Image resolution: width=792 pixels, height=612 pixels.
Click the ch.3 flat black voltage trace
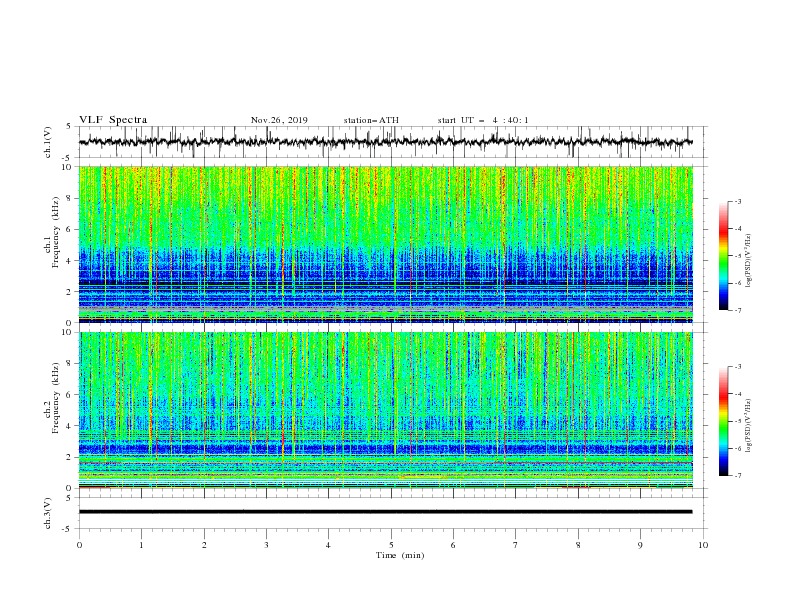click(x=385, y=512)
